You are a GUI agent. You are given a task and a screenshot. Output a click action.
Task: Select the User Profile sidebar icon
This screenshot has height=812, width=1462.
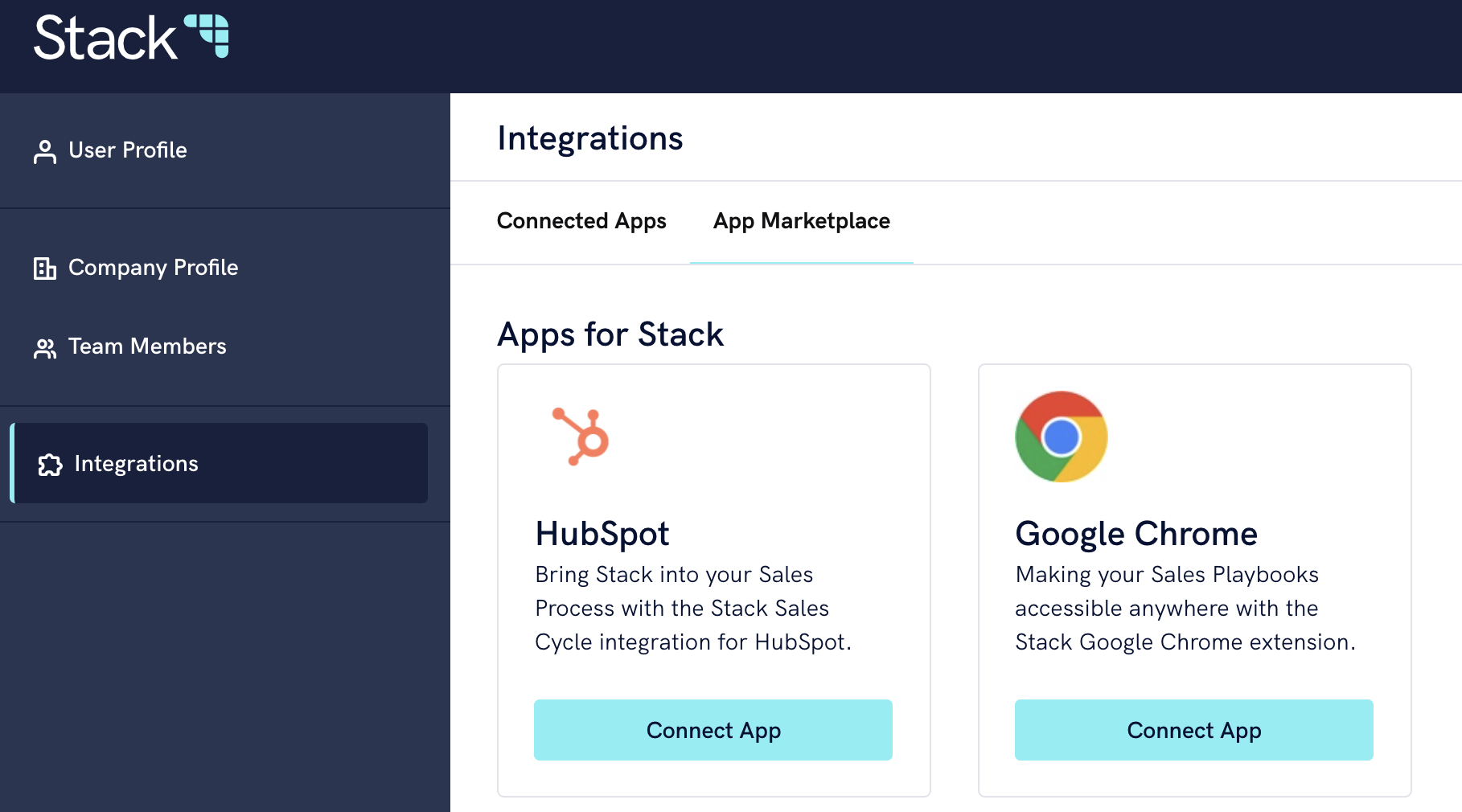pos(45,150)
